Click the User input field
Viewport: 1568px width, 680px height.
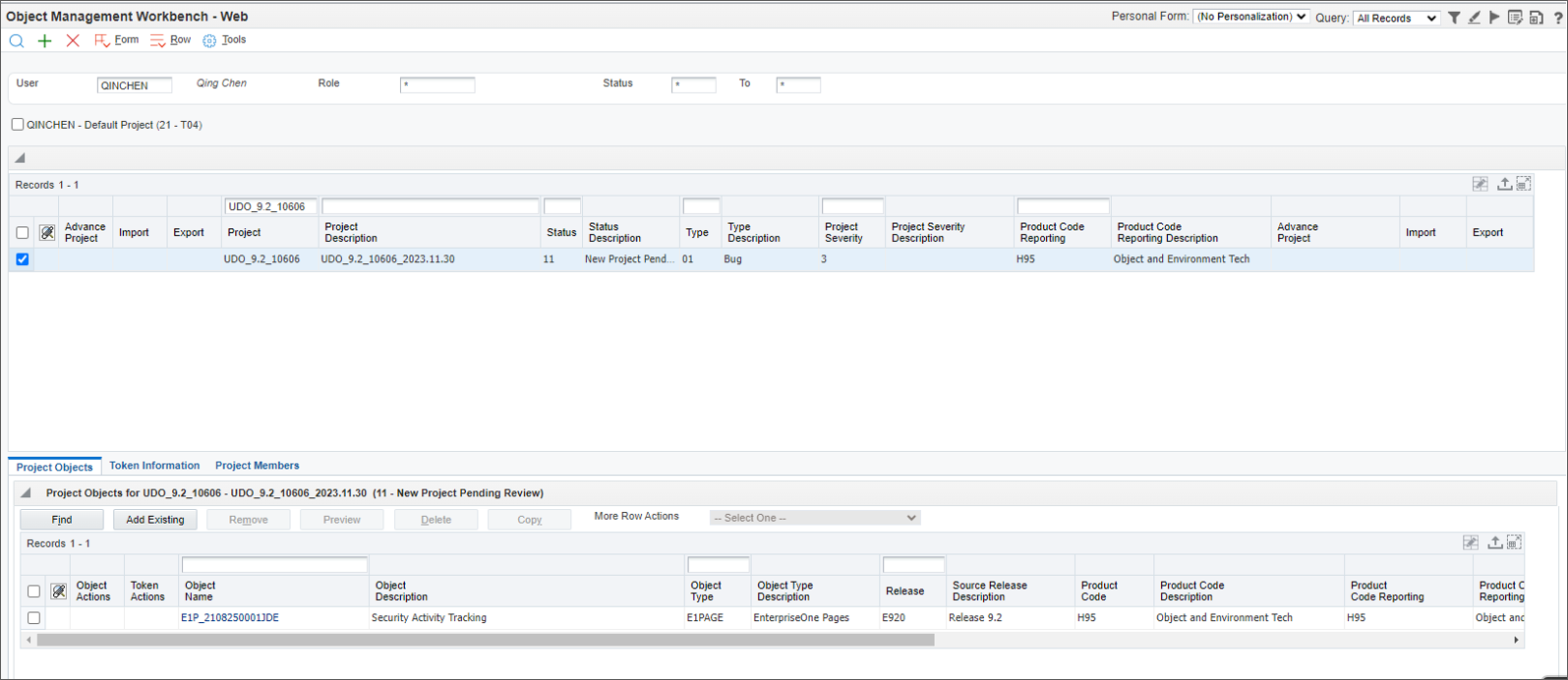tap(135, 85)
